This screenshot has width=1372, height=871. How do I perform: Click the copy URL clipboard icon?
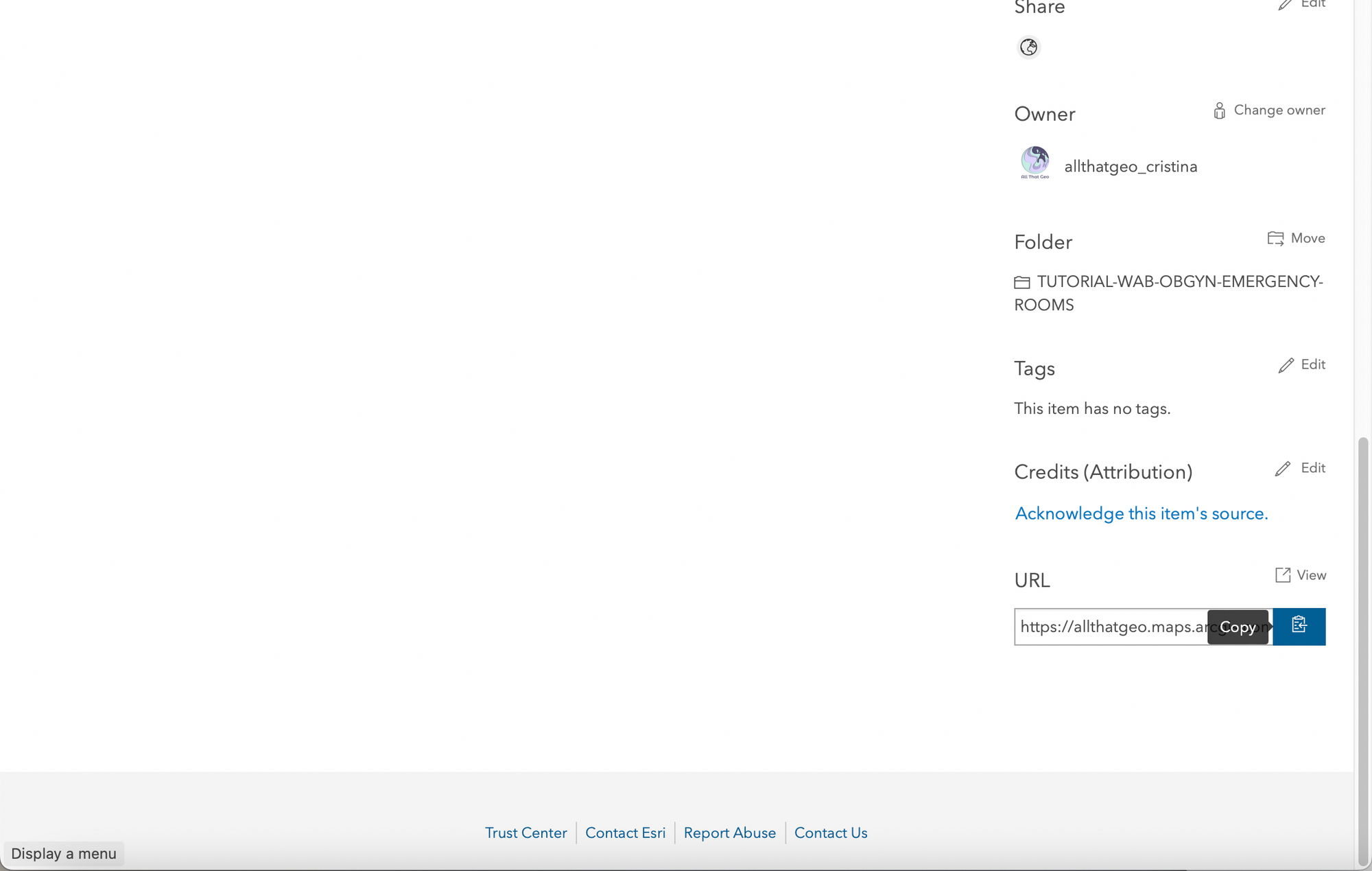[1299, 626]
